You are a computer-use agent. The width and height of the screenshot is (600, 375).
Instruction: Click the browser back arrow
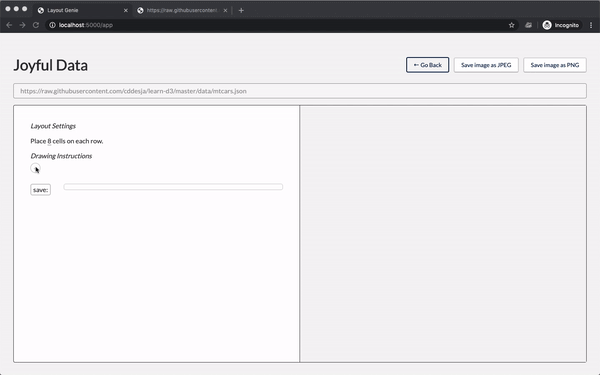click(x=9, y=25)
